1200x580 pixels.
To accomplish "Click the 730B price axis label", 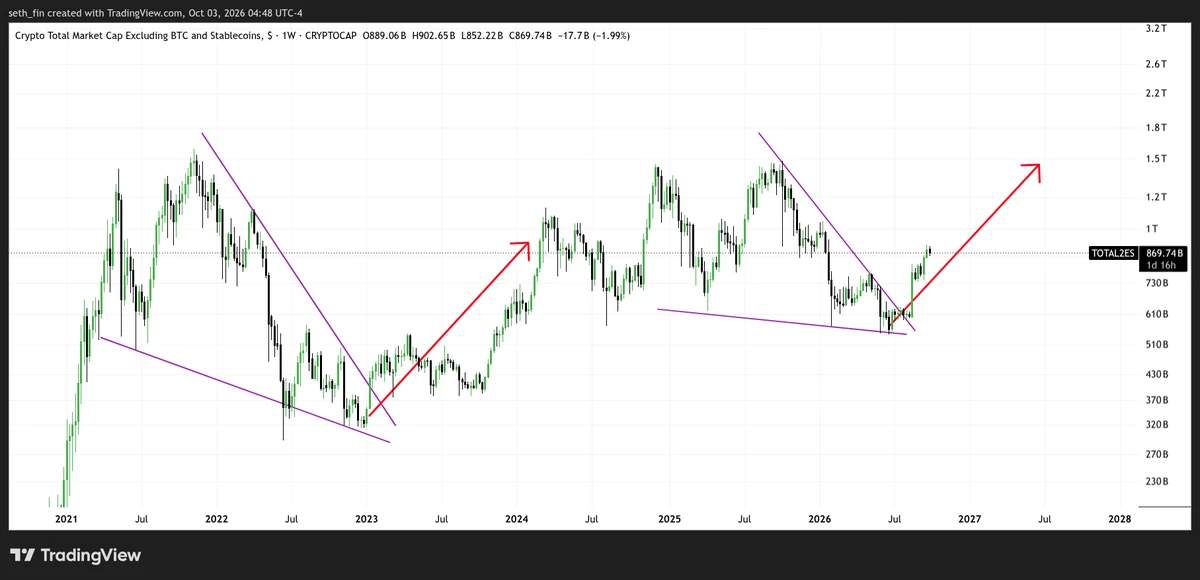I will pos(1158,284).
